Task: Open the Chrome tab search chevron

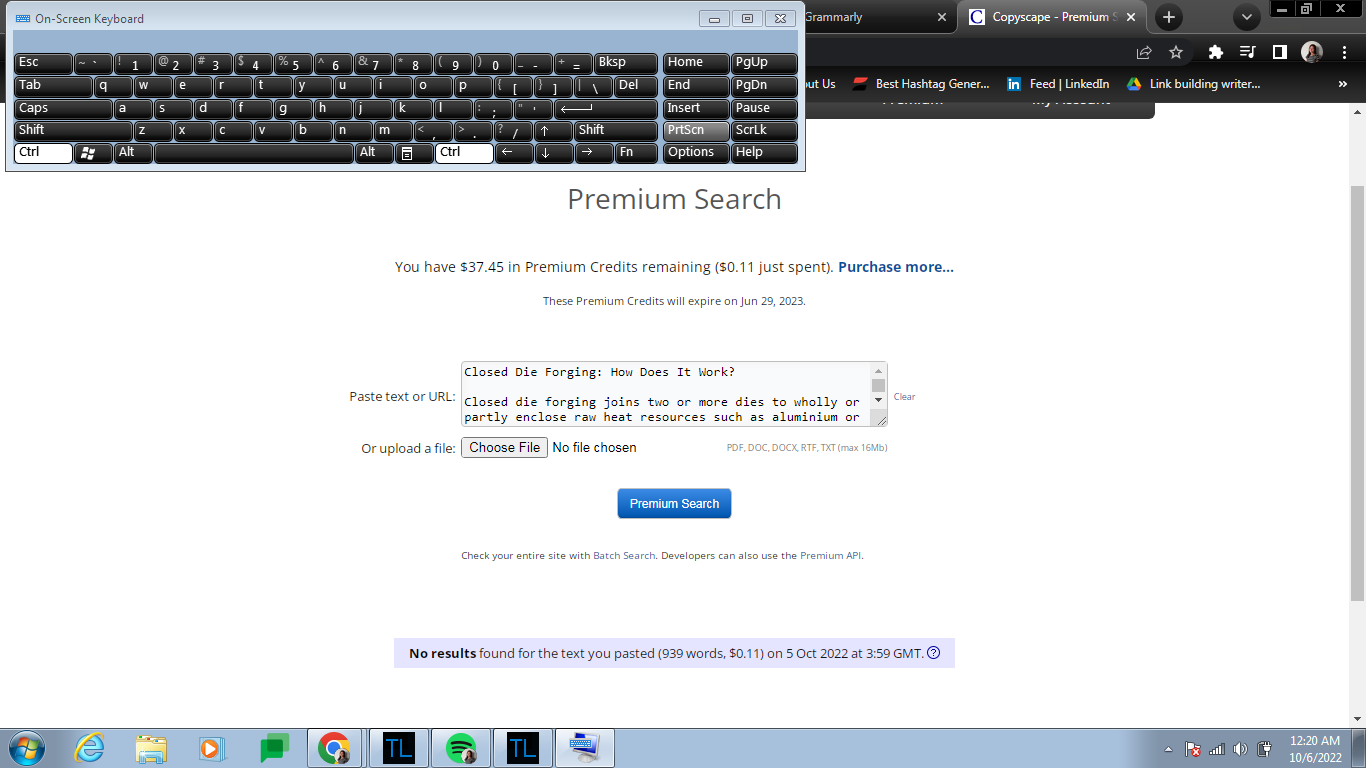Action: 1247,17
